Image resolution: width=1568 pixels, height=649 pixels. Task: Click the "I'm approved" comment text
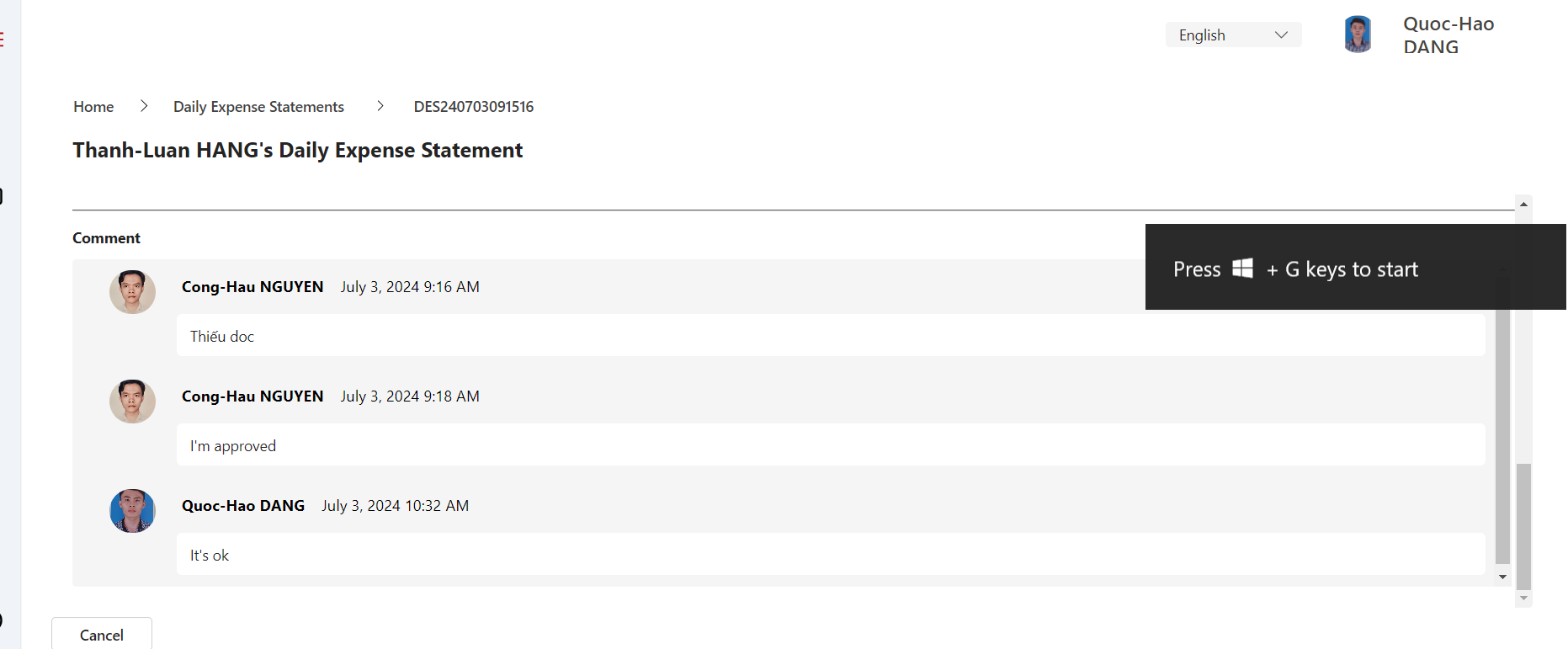pos(233,446)
